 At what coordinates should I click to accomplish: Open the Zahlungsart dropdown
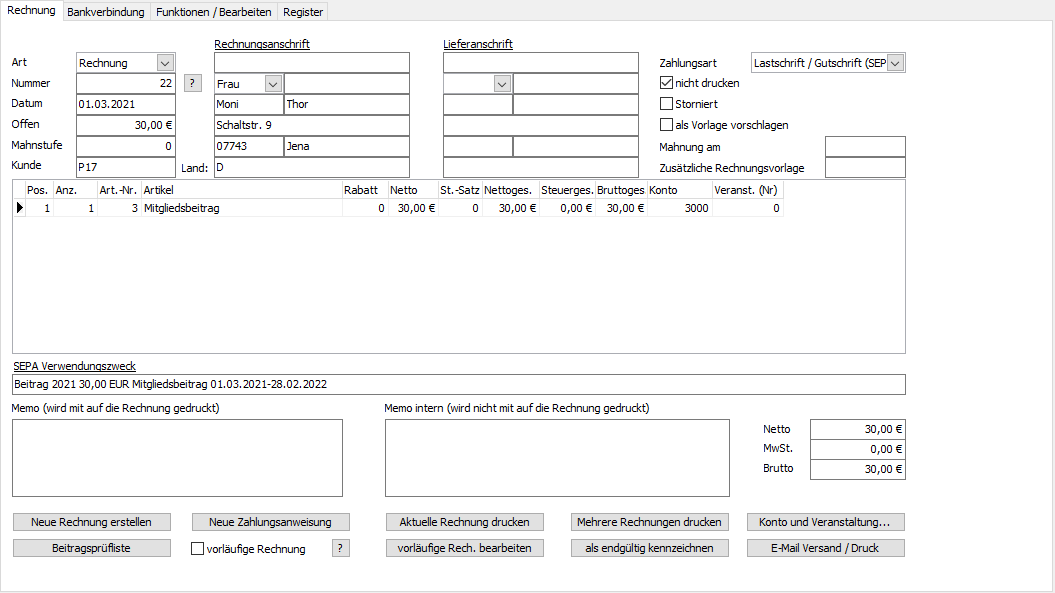pyautogui.click(x=895, y=63)
